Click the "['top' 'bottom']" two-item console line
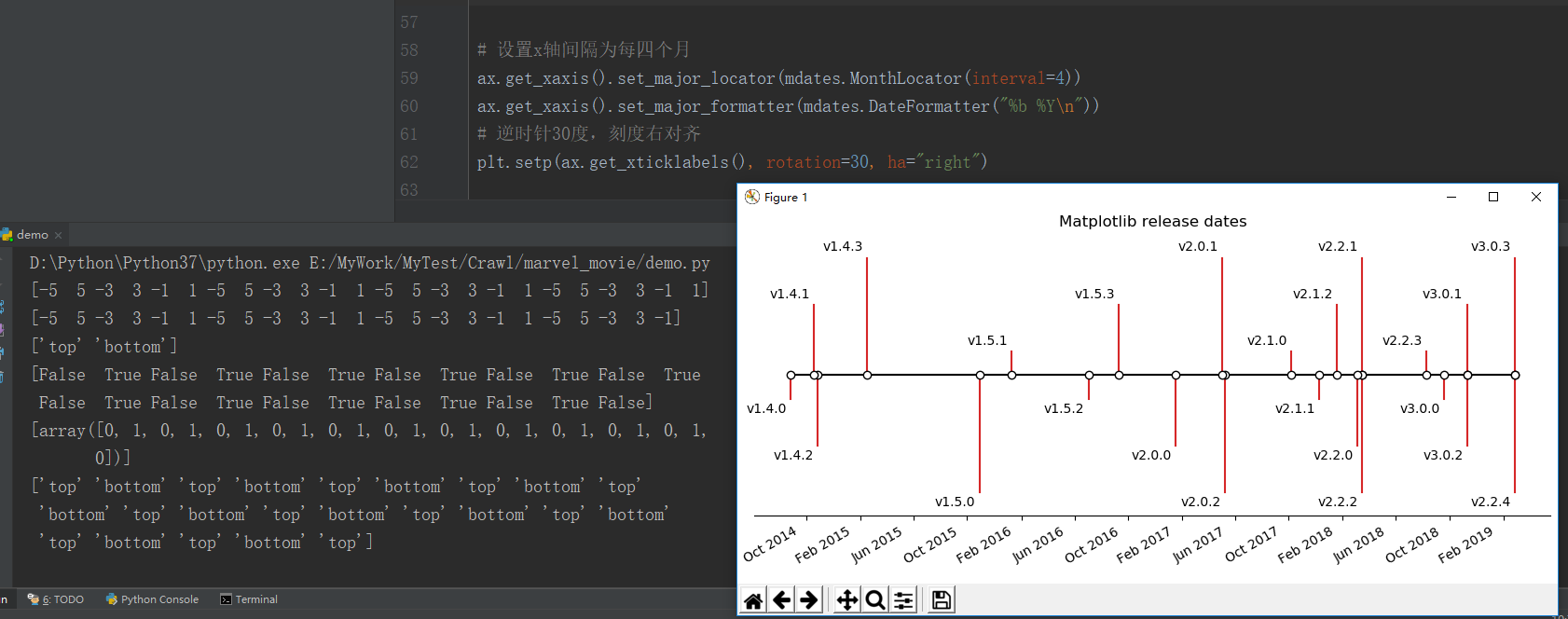This screenshot has width=1568, height=619. [104, 347]
